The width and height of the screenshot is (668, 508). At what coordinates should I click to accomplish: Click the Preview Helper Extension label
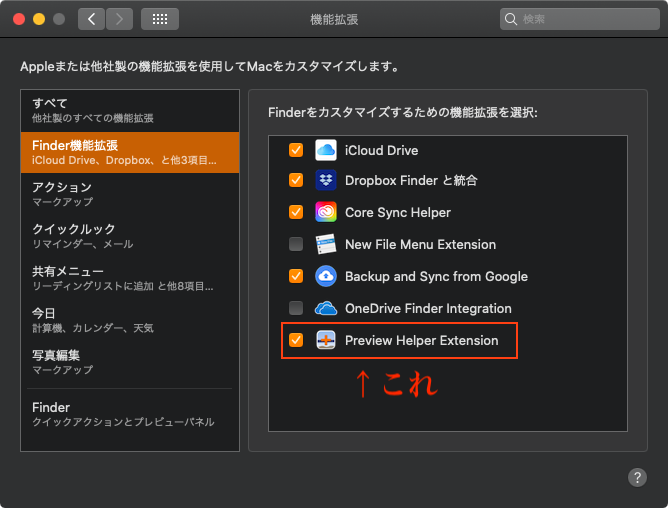tap(421, 341)
